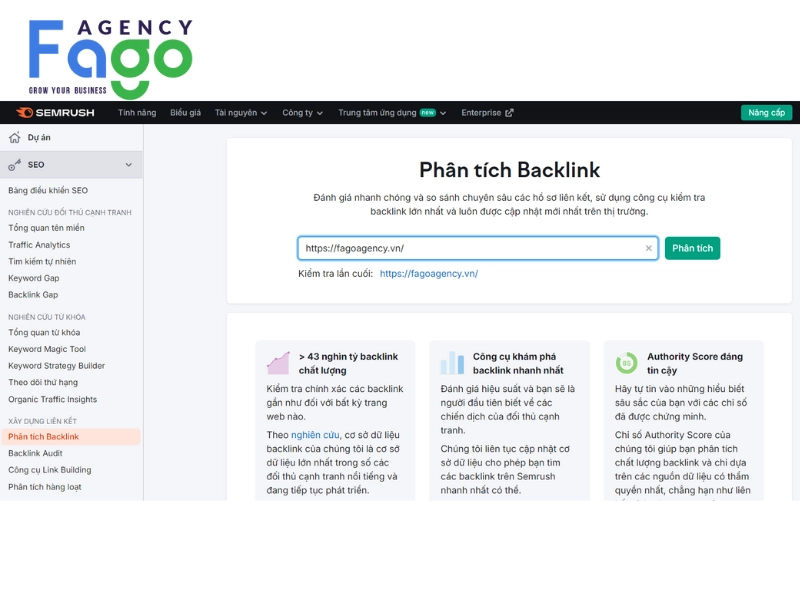Open the Biểu giá menu item
This screenshot has width=800, height=600.
pos(185,113)
